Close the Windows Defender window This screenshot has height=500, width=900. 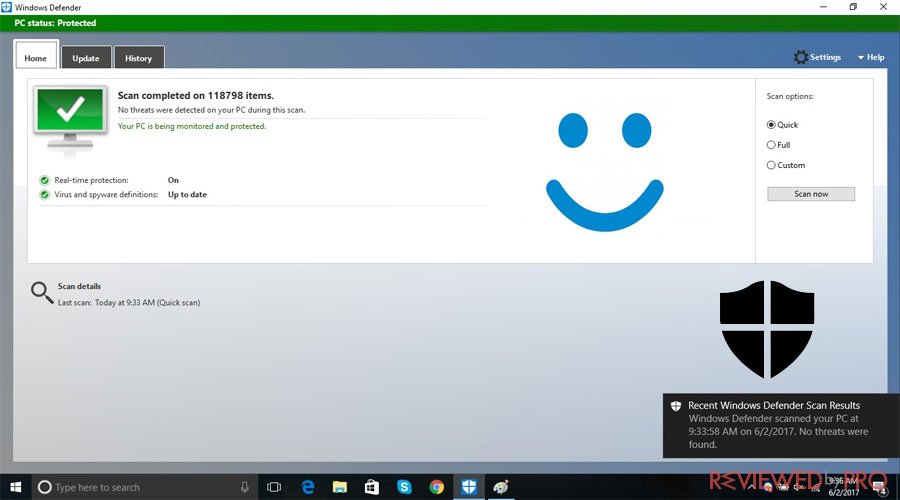click(x=883, y=7)
